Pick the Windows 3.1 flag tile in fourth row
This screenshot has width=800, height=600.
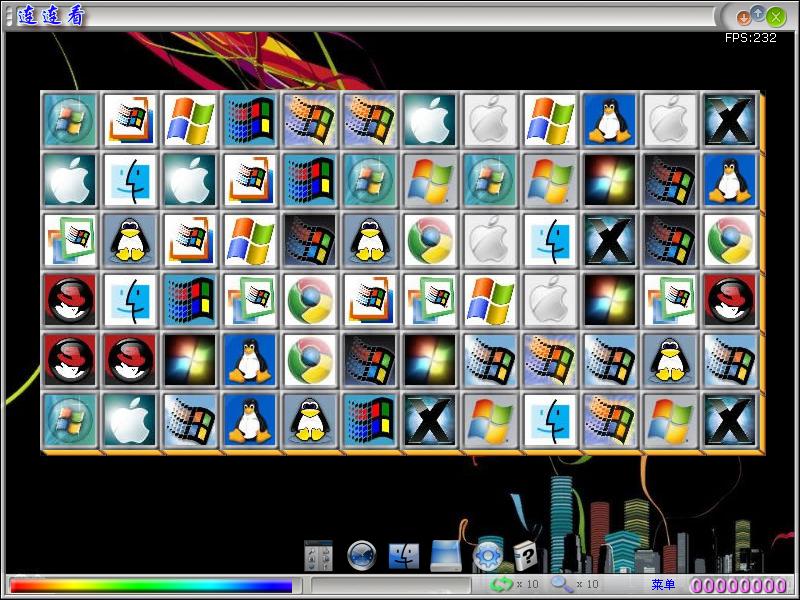[x=190, y=300]
